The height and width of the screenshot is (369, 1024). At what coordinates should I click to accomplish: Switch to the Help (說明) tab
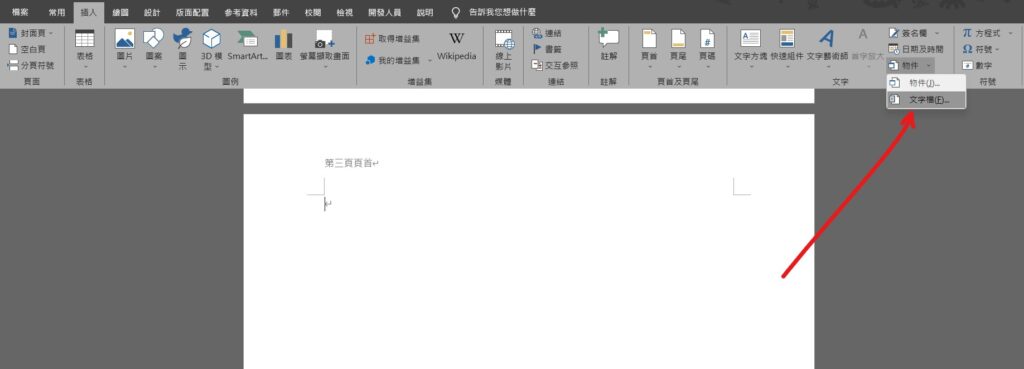click(x=425, y=12)
